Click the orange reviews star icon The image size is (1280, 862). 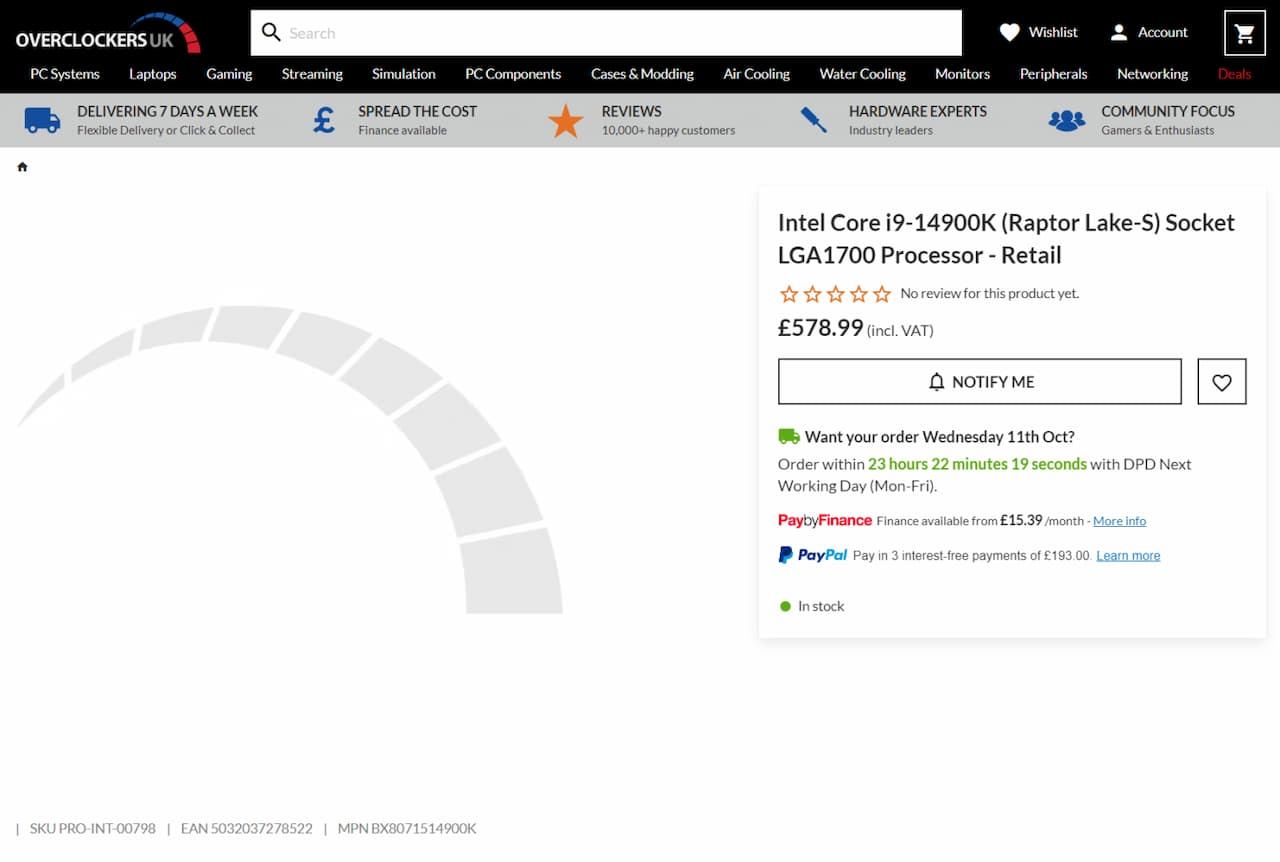[x=566, y=121]
